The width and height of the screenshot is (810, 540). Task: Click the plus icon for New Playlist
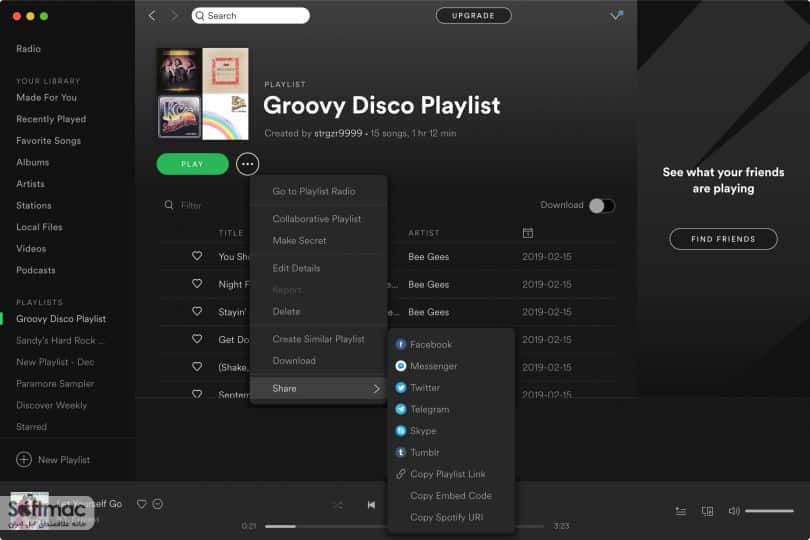pyautogui.click(x=24, y=459)
